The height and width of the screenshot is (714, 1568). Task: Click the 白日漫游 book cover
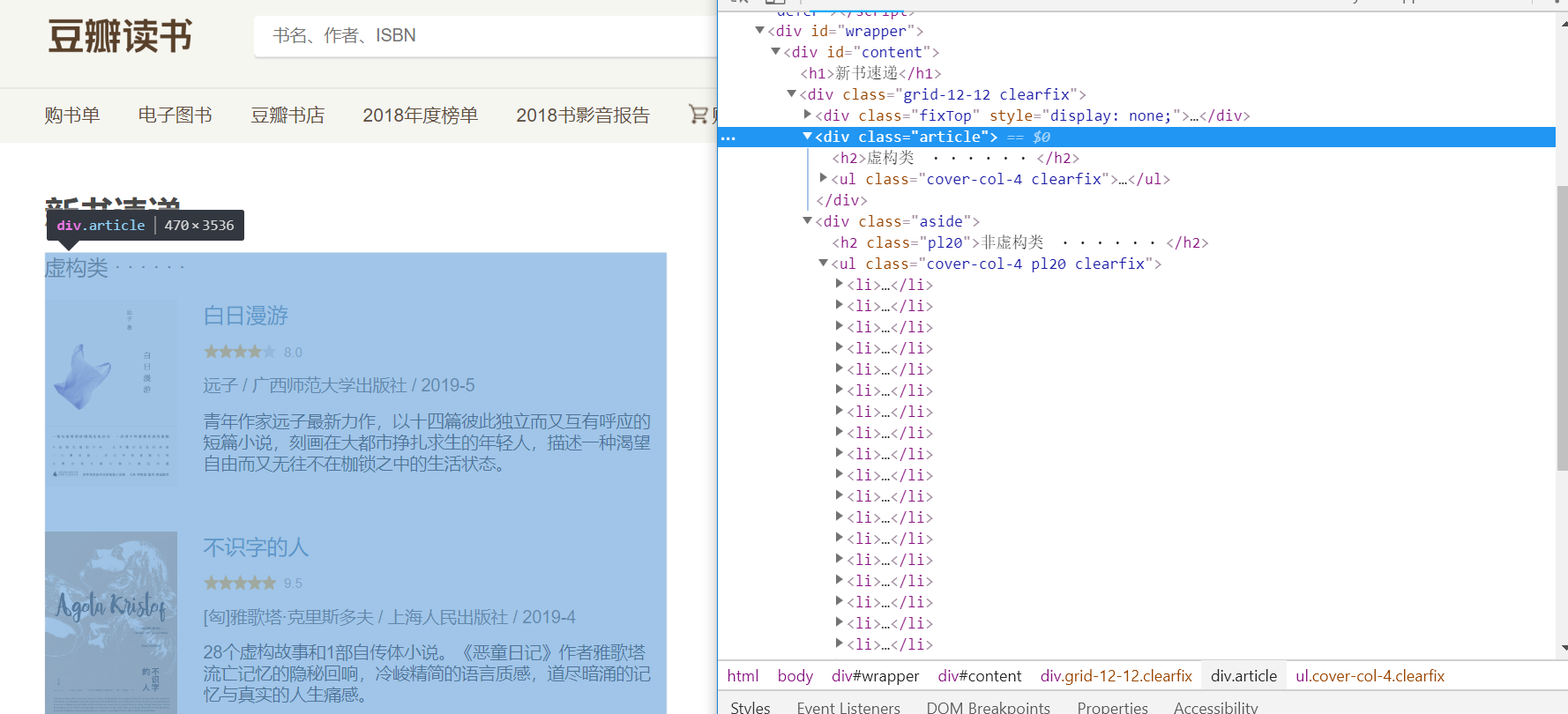[111, 393]
